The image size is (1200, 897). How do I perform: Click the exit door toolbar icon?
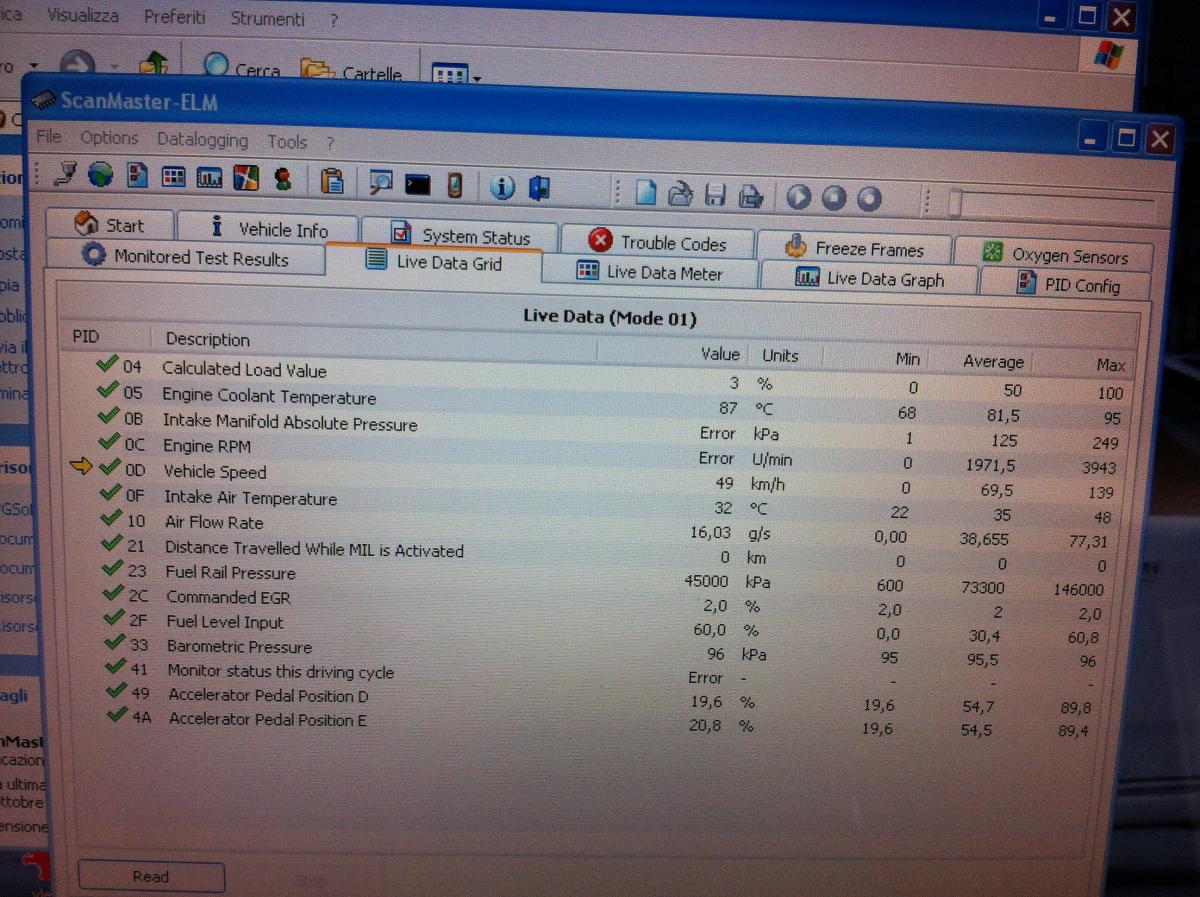point(540,188)
